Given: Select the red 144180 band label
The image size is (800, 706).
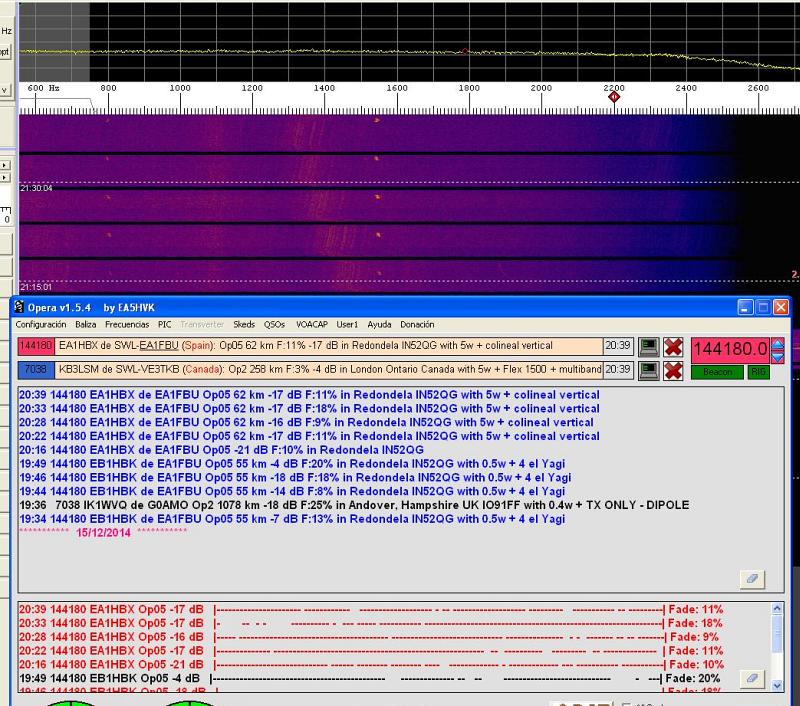Looking at the screenshot, I should click(35, 346).
